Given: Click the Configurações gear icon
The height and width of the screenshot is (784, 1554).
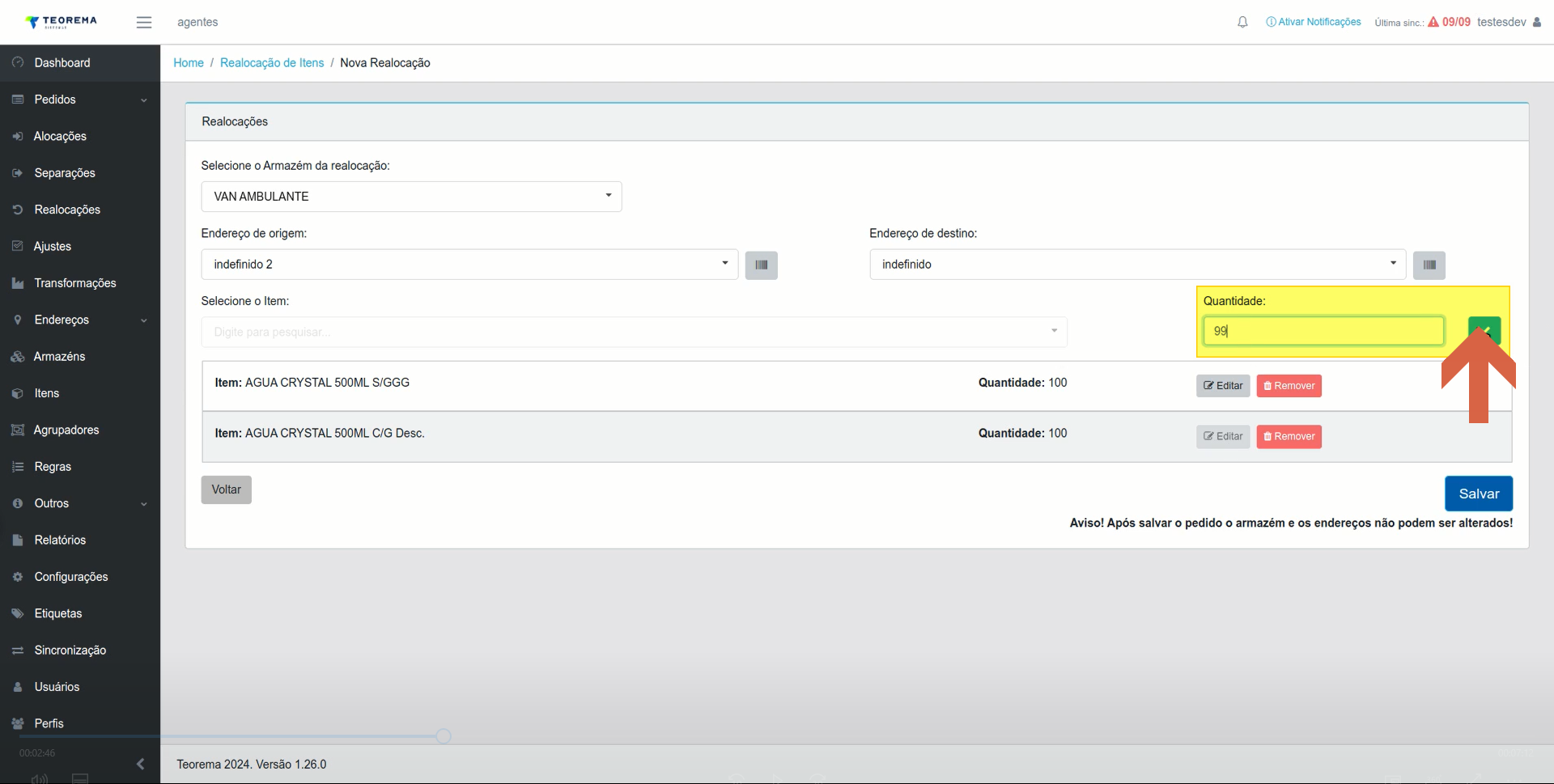Looking at the screenshot, I should [x=18, y=577].
